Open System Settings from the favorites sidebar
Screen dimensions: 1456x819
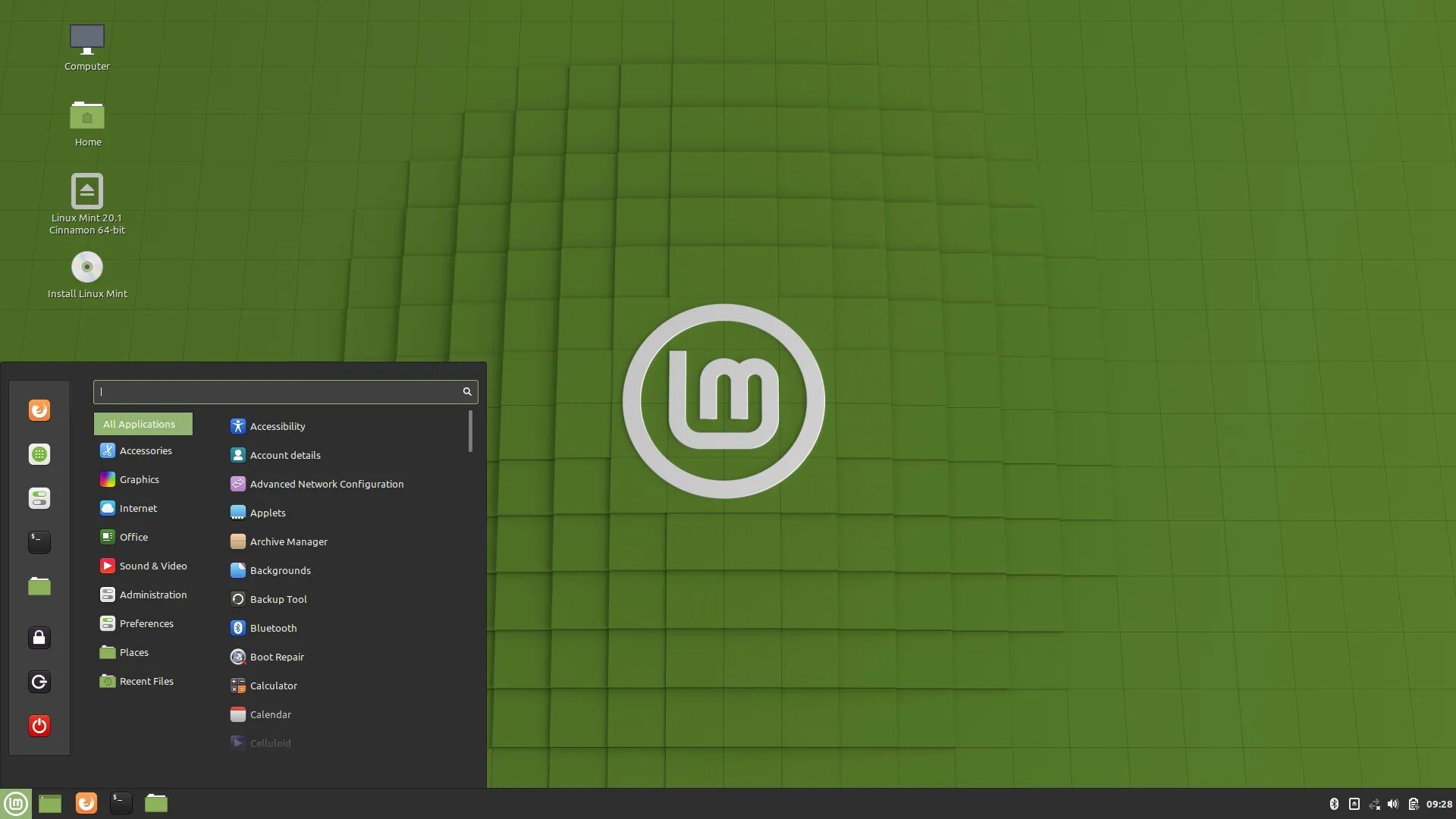pyautogui.click(x=39, y=498)
